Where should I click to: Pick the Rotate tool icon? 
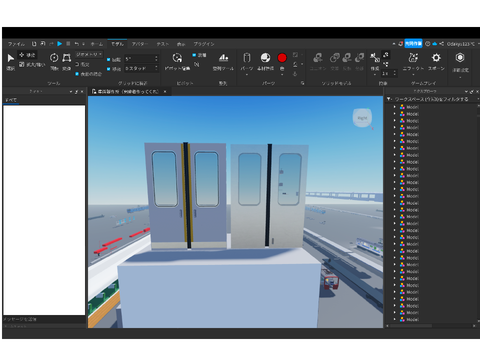54,58
